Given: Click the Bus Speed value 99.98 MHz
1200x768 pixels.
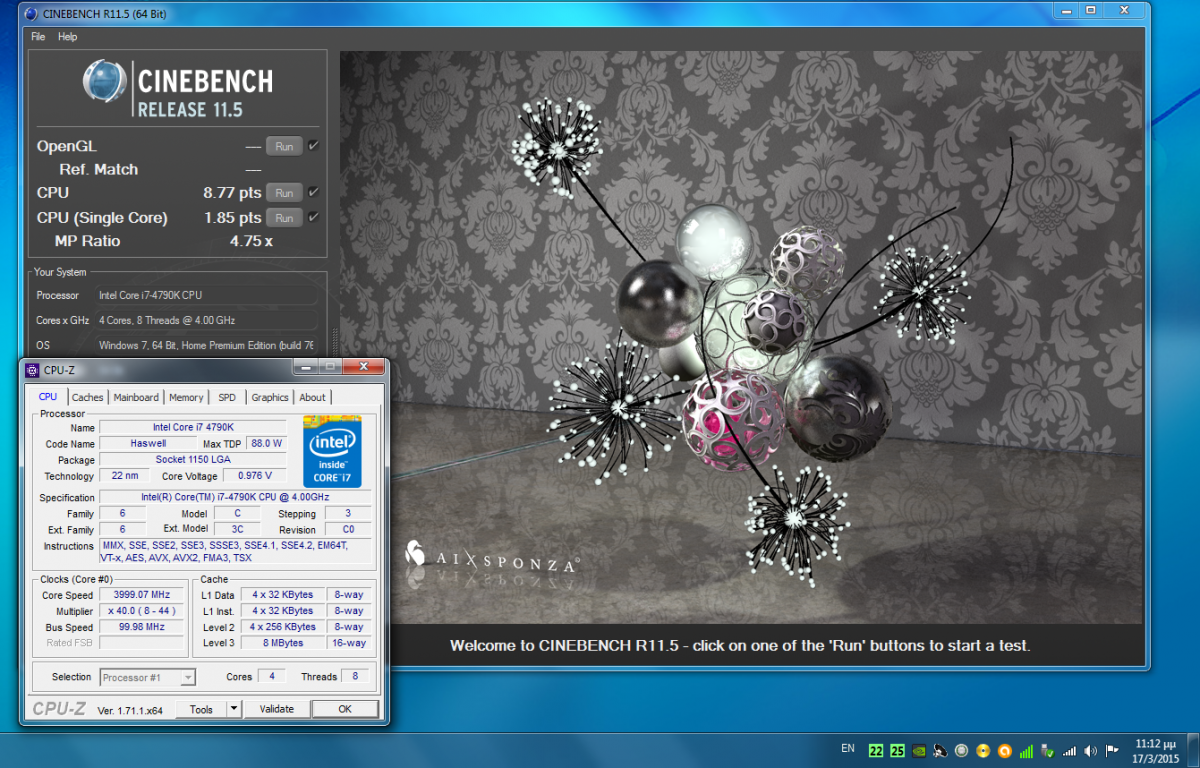Looking at the screenshot, I should [140, 627].
